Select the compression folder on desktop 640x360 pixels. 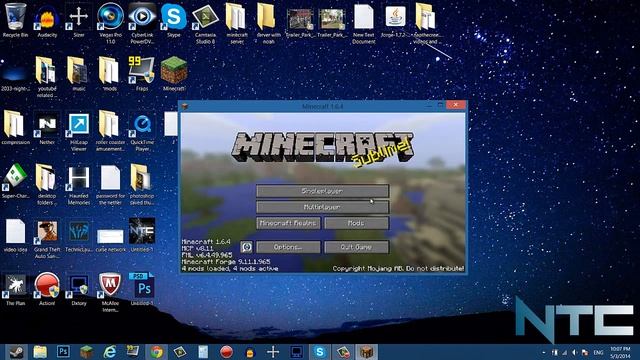[16, 127]
